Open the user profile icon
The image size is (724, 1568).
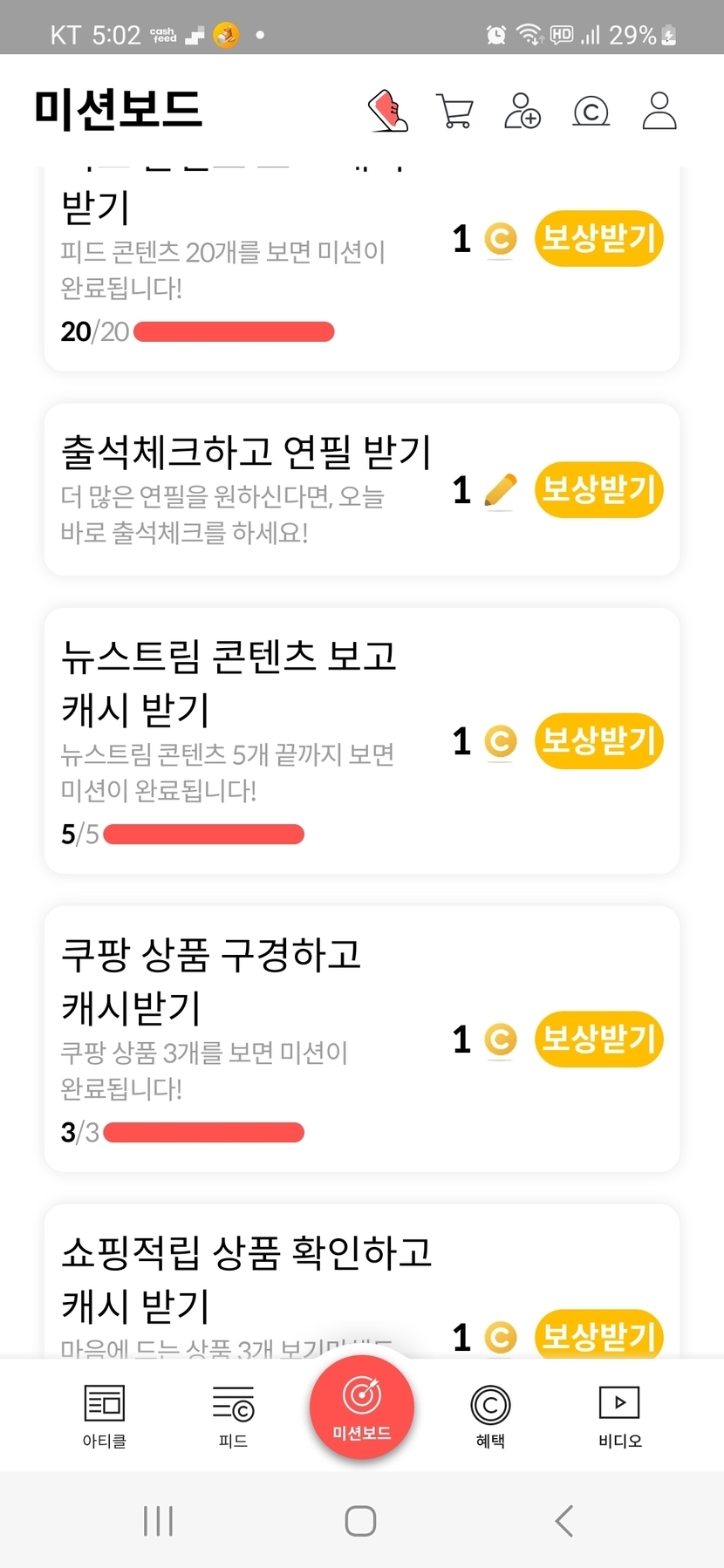pos(659,112)
